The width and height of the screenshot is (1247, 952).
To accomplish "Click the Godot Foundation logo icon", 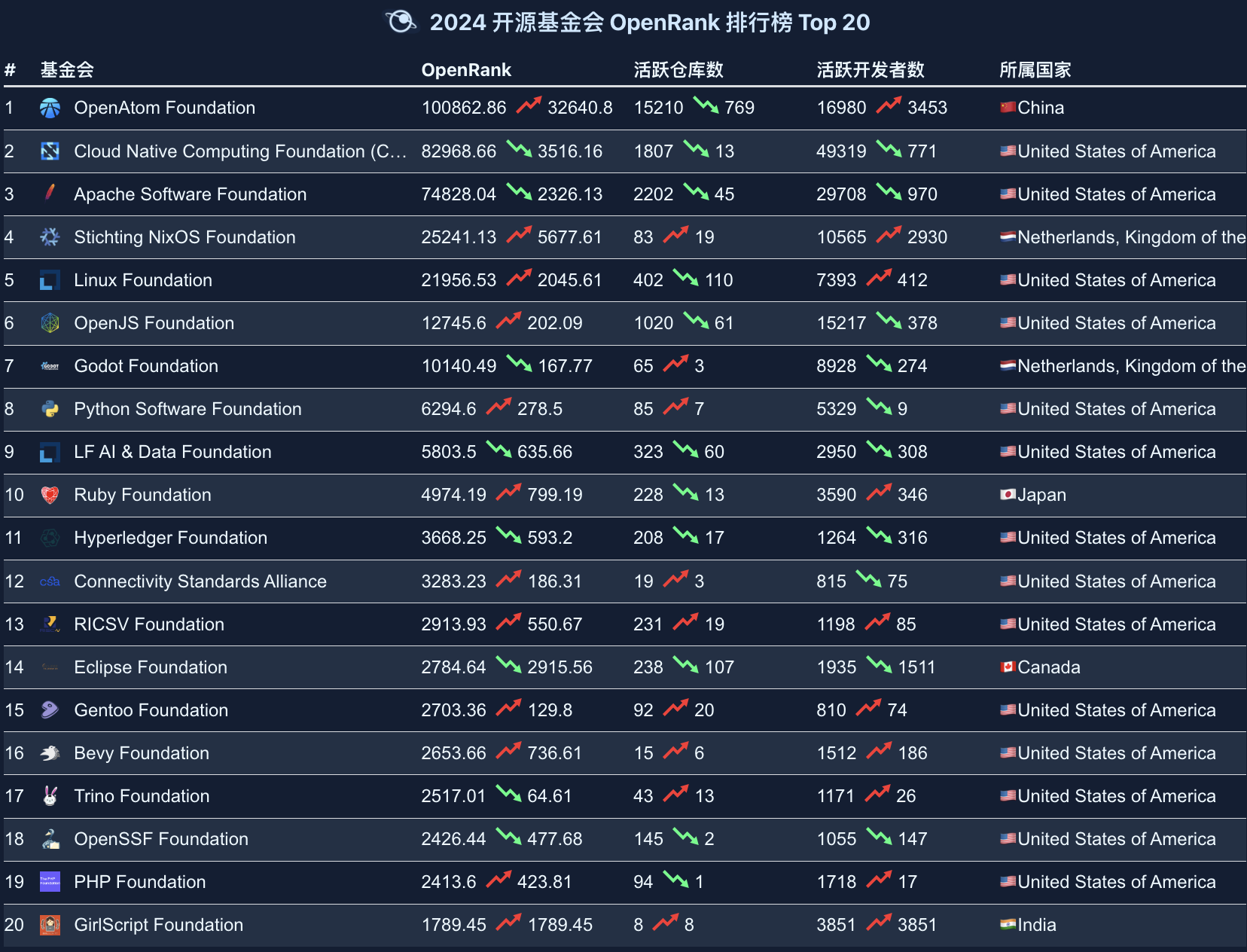I will tap(50, 366).
